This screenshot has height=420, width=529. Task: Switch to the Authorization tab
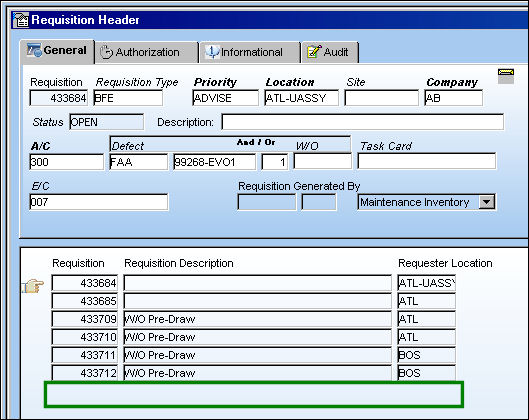point(146,52)
